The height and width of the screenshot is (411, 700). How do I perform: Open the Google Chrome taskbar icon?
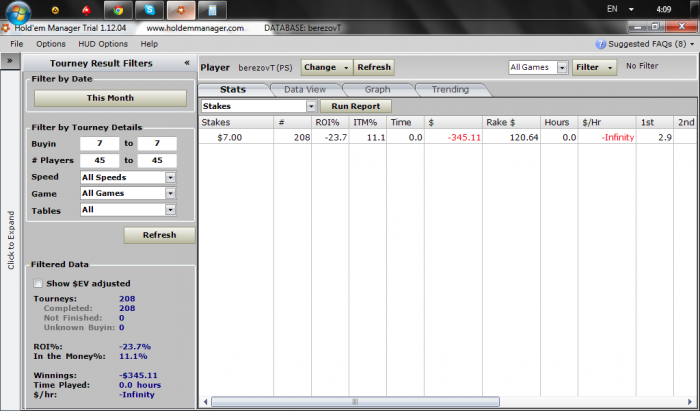pyautogui.click(x=118, y=10)
